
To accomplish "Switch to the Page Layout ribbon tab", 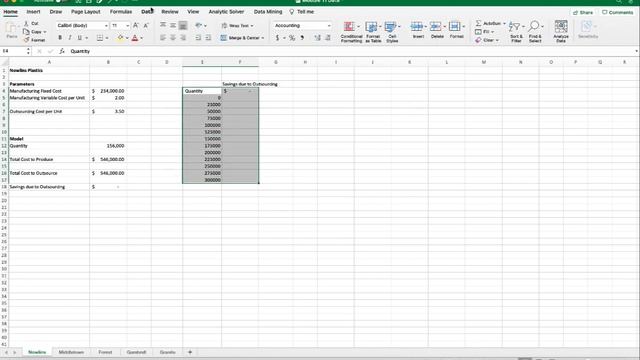I will pos(86,12).
